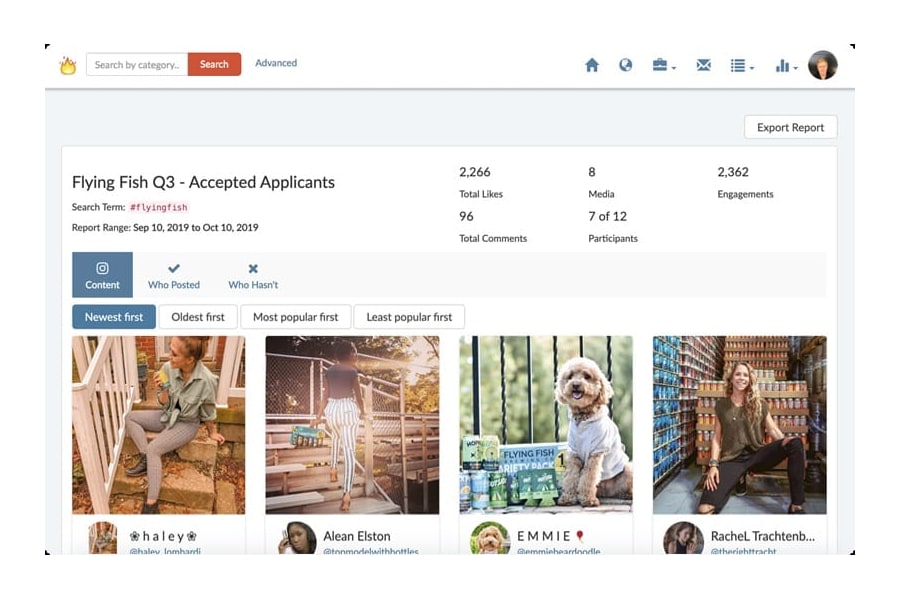Screen dimensions: 900x600
Task: Open the home icon in navbar
Action: (592, 65)
